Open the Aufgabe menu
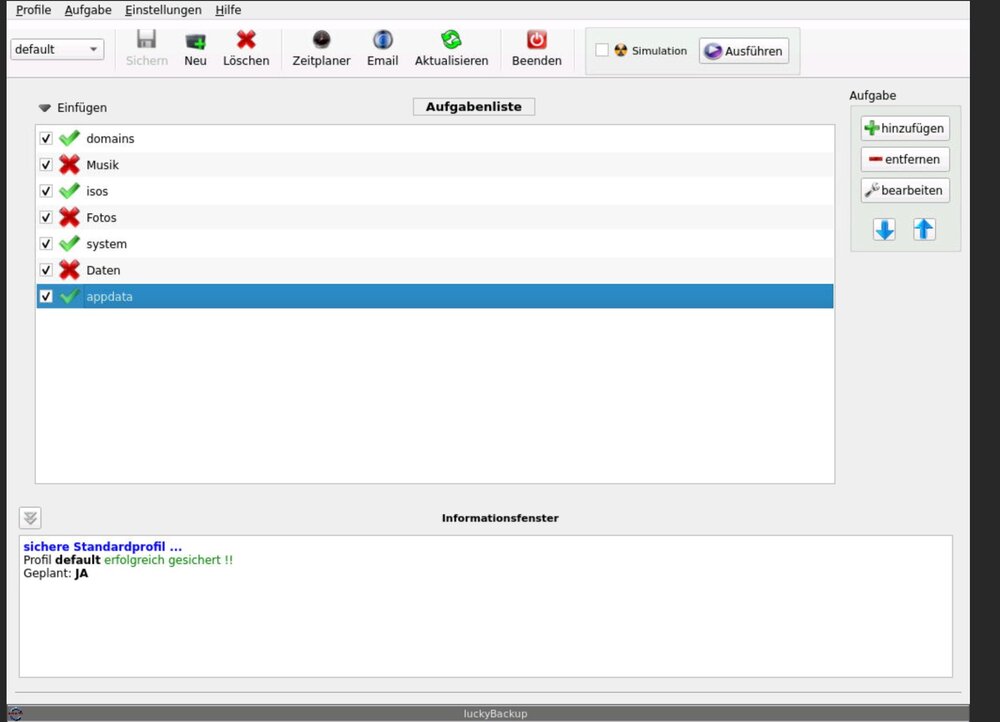Viewport: 1000px width, 722px height. coord(88,10)
